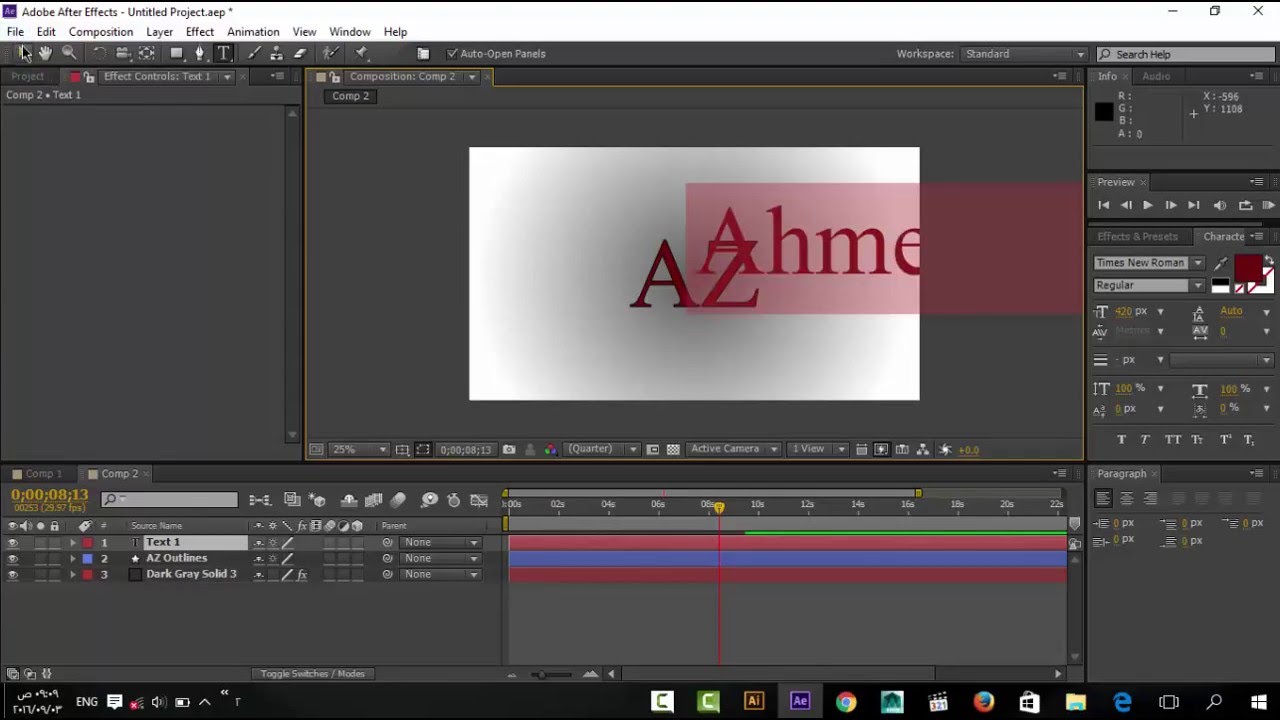Toggle Faux Bold in Character panel
This screenshot has height=720, width=1280.
pos(1121,440)
